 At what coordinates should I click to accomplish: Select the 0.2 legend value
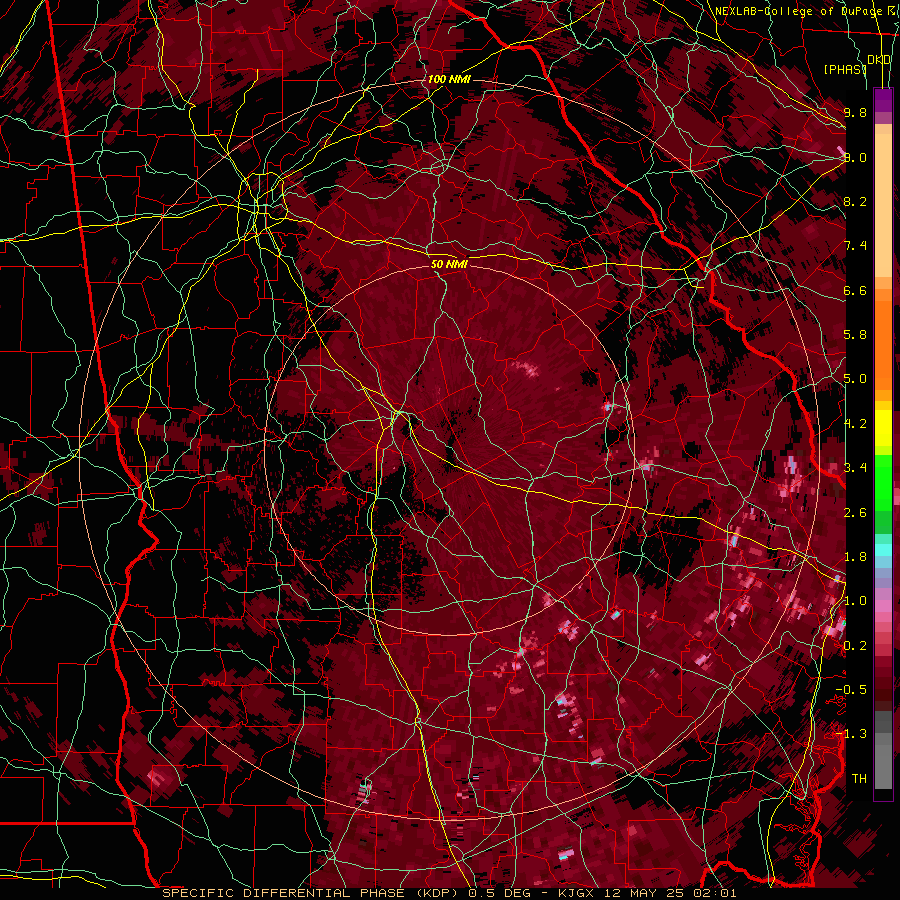click(x=855, y=646)
